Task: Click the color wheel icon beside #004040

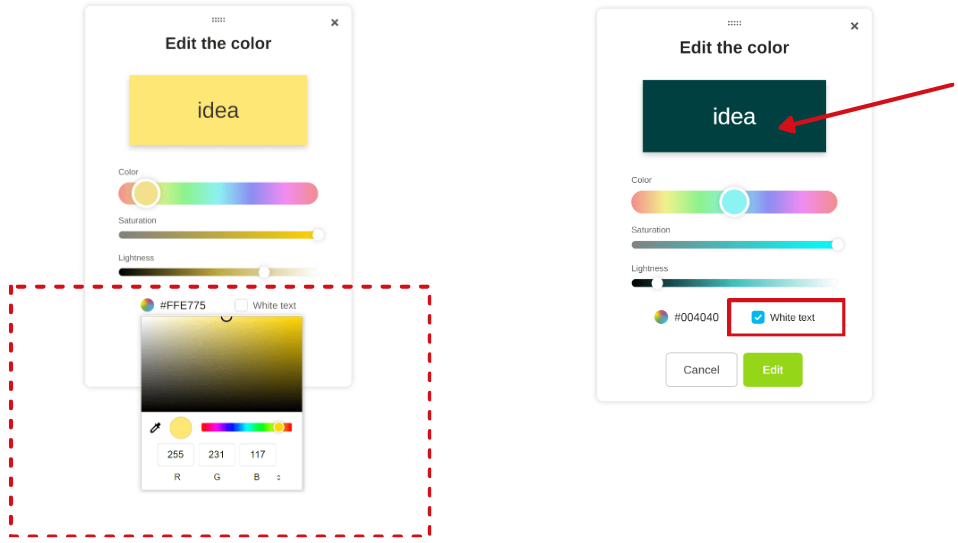Action: 661,317
